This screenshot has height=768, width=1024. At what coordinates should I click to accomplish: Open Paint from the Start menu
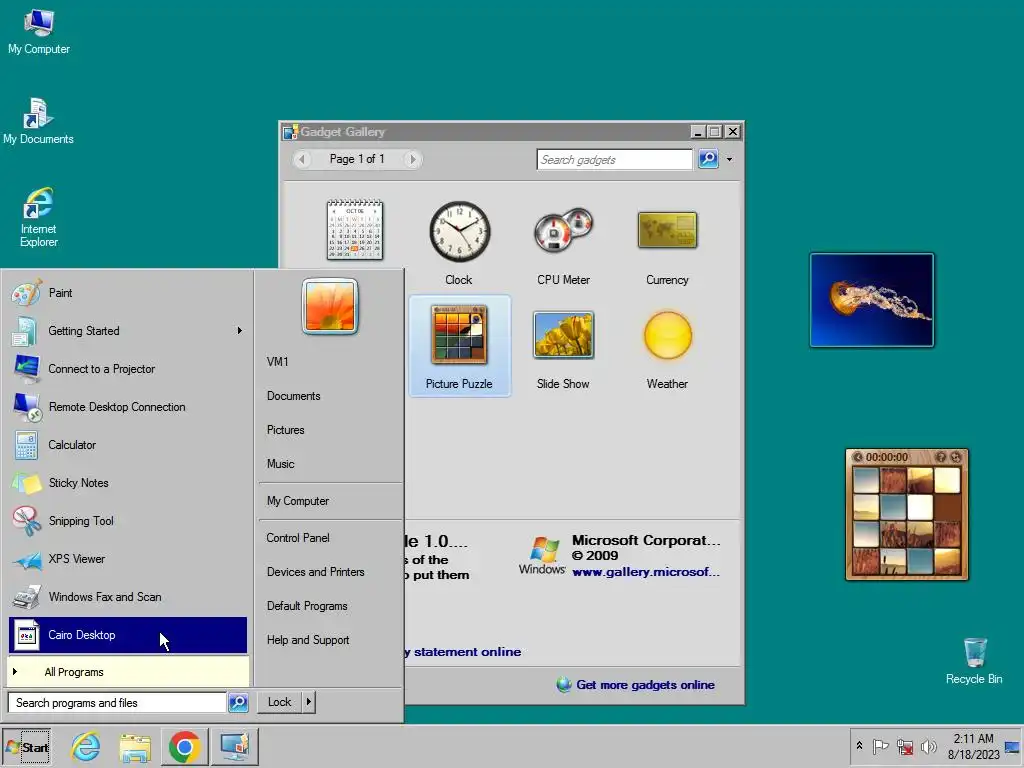128,293
